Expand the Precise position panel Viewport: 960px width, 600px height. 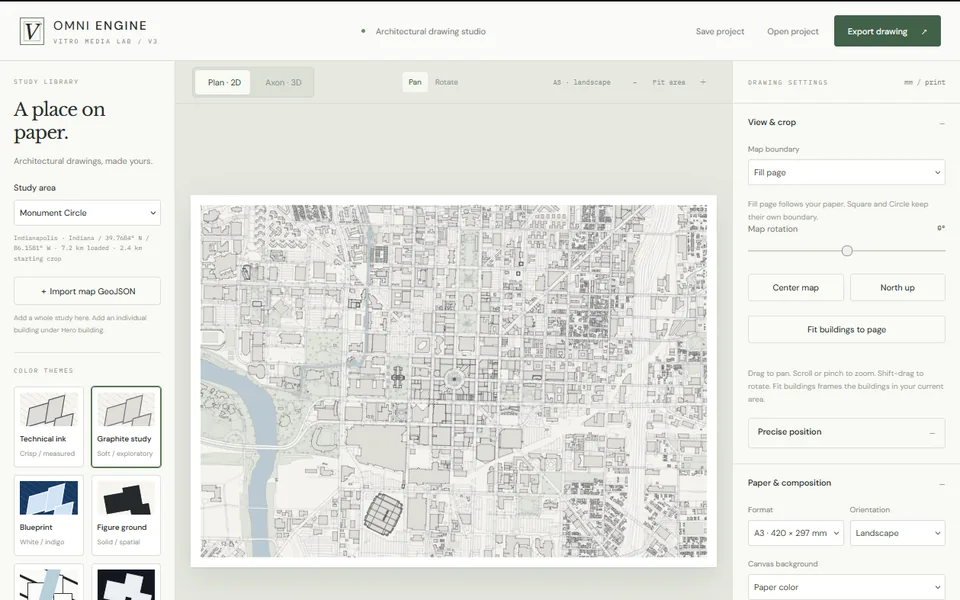846,432
